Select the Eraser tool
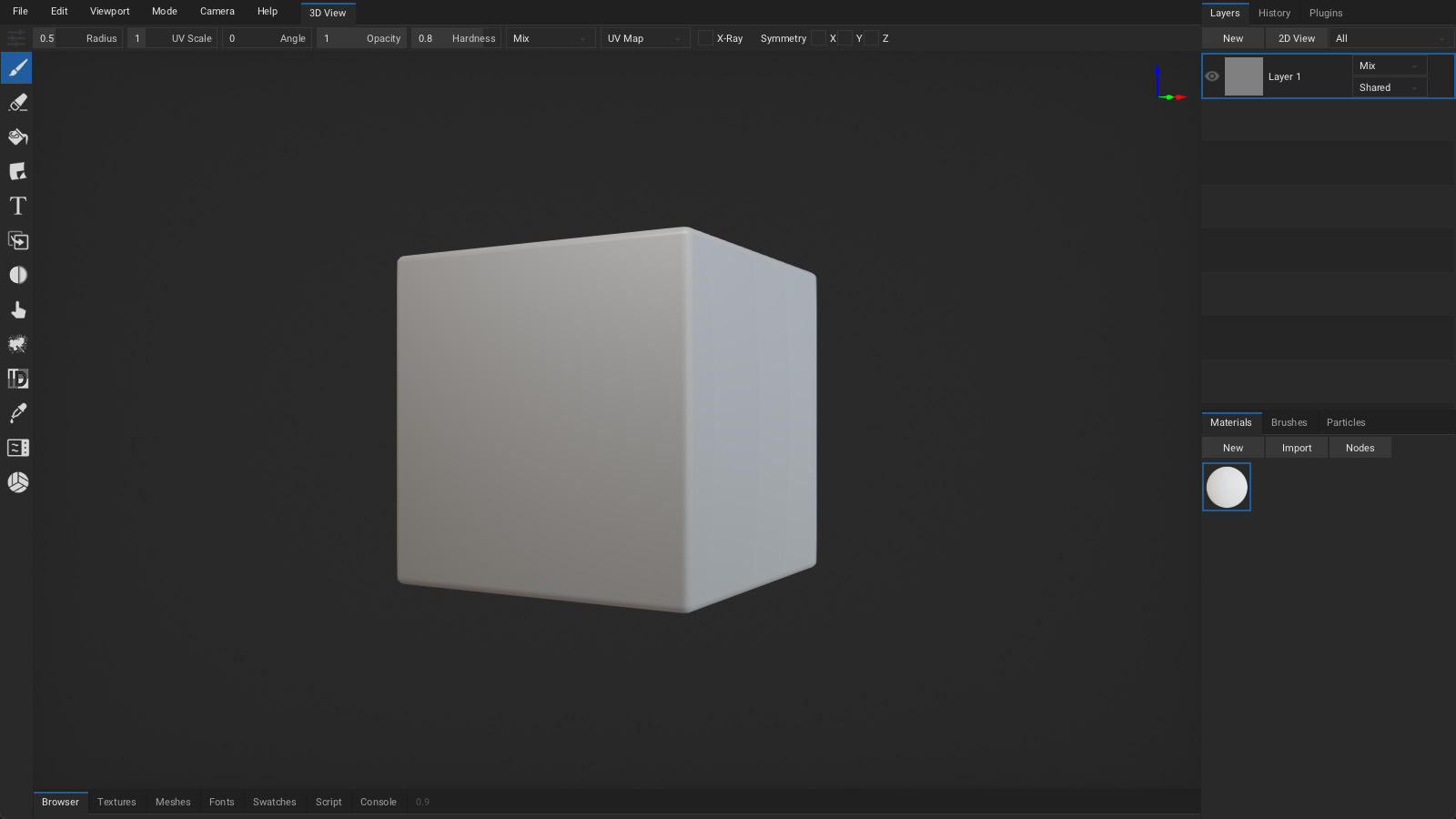Image resolution: width=1456 pixels, height=819 pixels. (x=17, y=103)
